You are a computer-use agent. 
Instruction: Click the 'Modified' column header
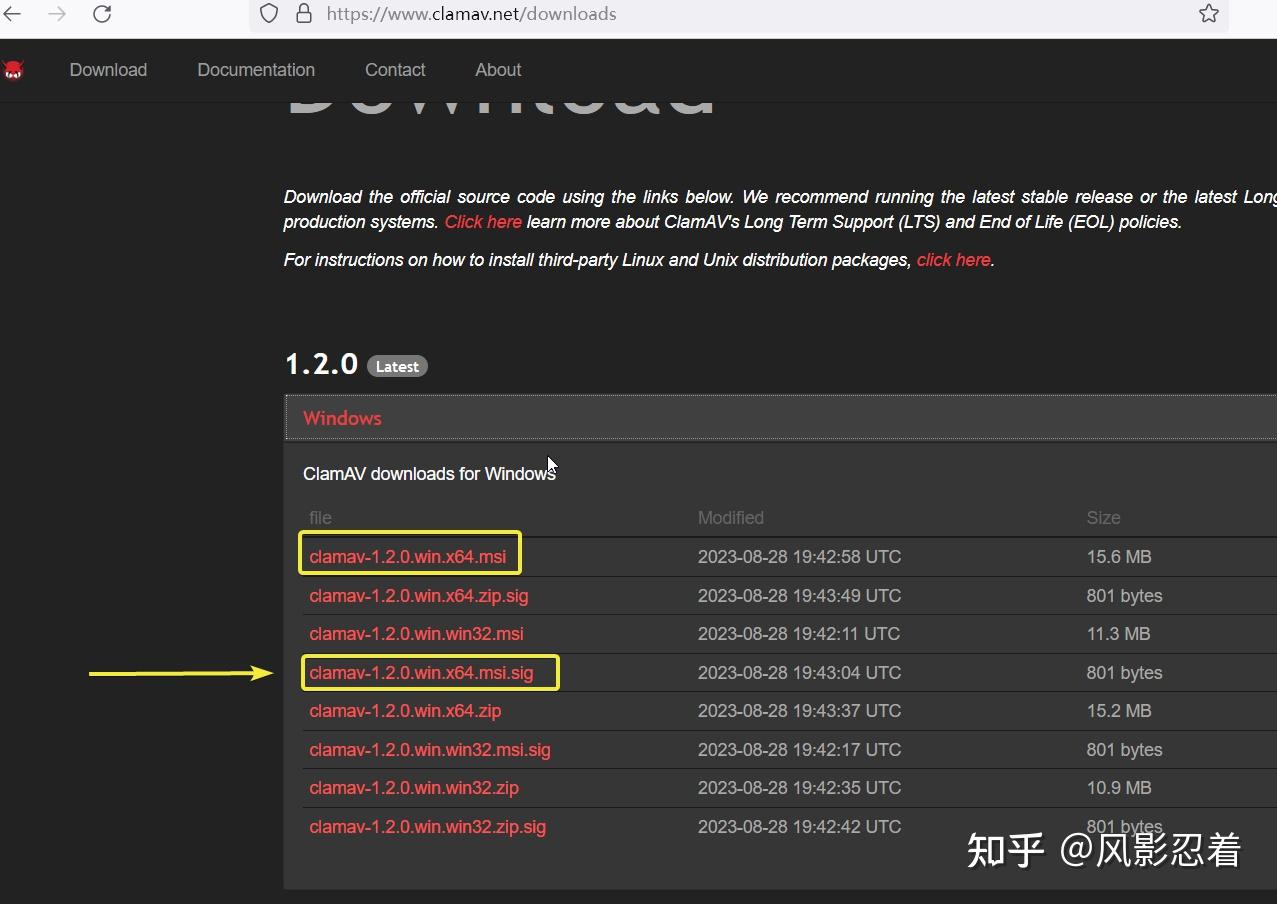(x=731, y=518)
